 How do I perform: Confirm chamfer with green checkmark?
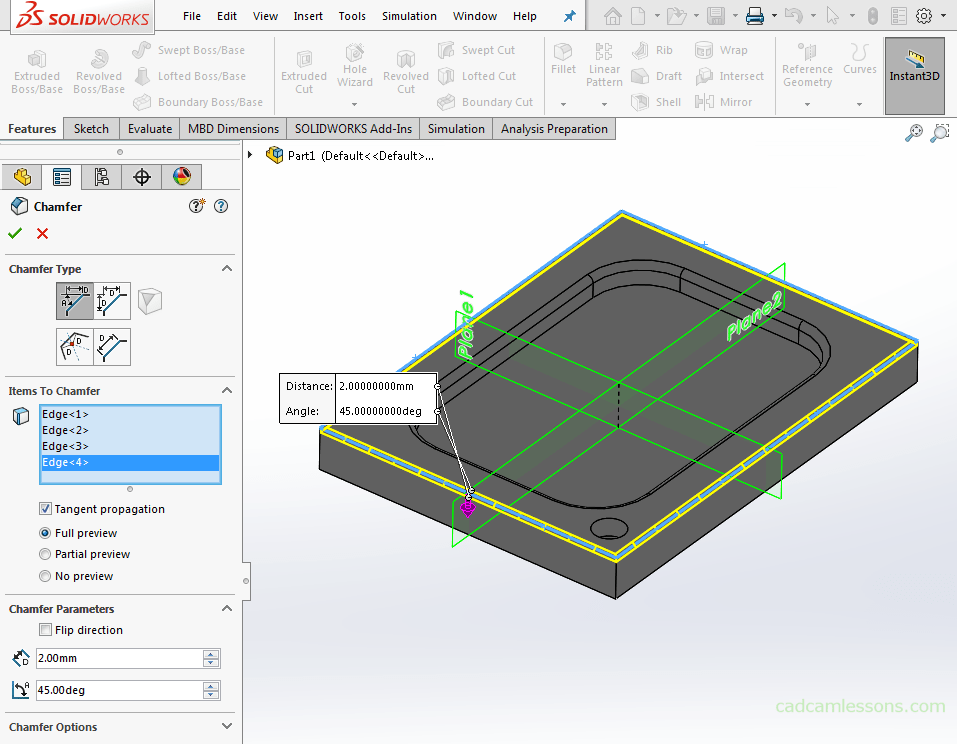(15, 233)
